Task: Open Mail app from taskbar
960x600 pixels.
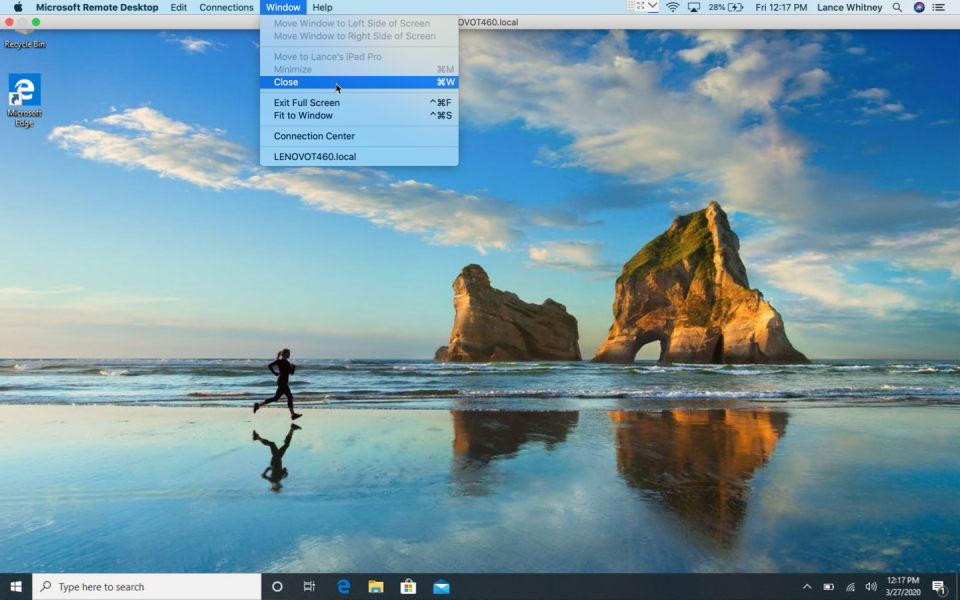Action: tap(441, 587)
